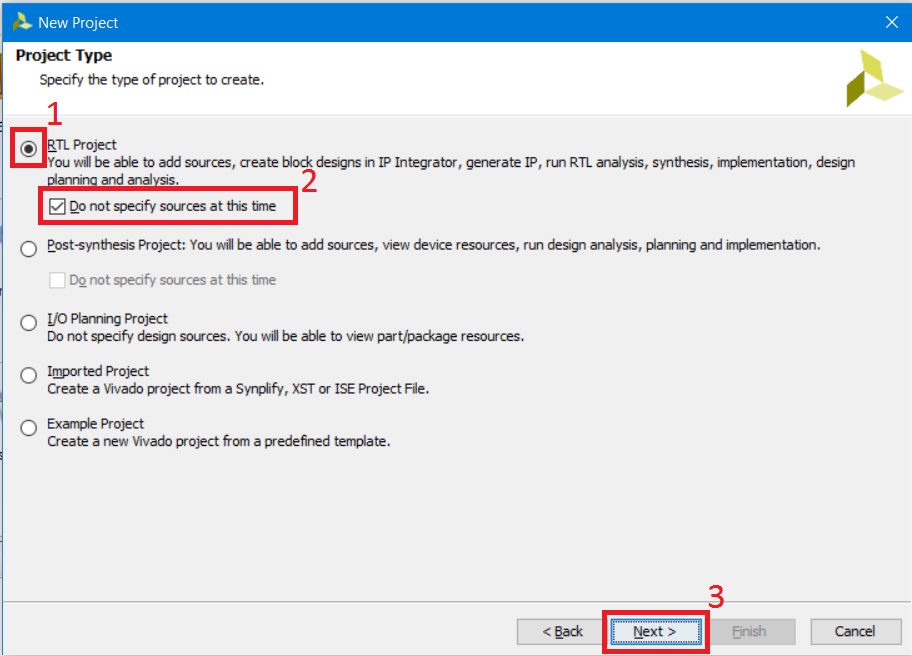Viewport: 912px width, 656px height.
Task: Select the Example Project radio button
Action: click(29, 428)
